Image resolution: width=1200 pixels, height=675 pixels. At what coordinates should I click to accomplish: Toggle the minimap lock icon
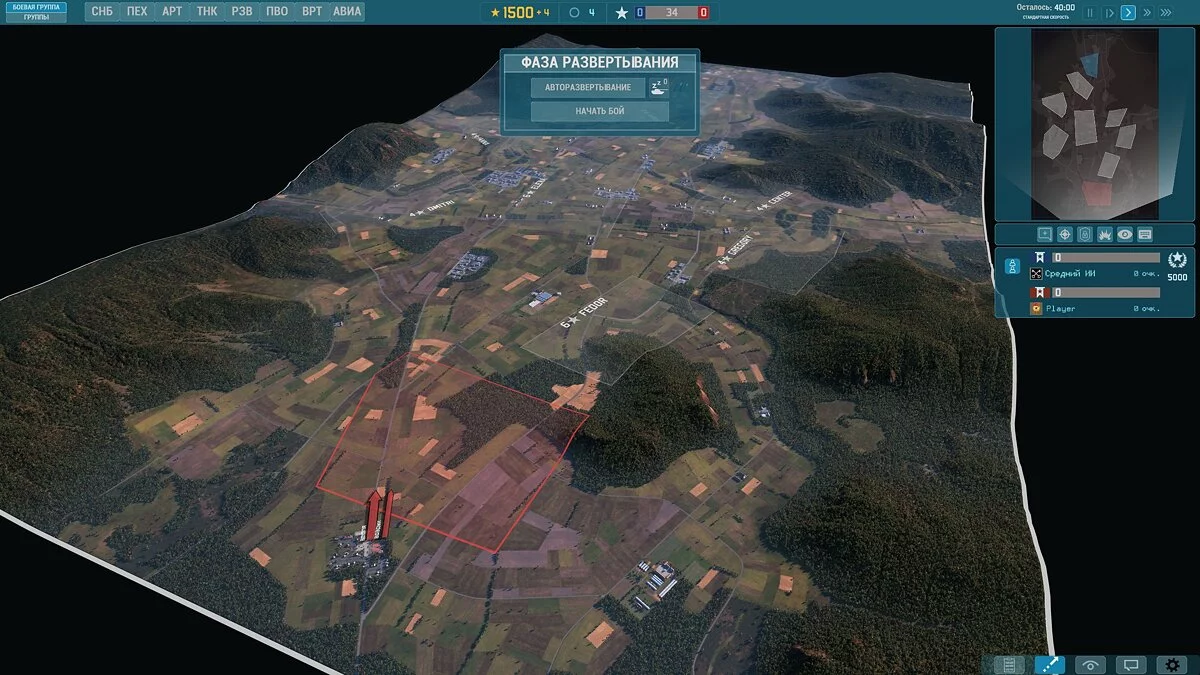tap(1085, 234)
